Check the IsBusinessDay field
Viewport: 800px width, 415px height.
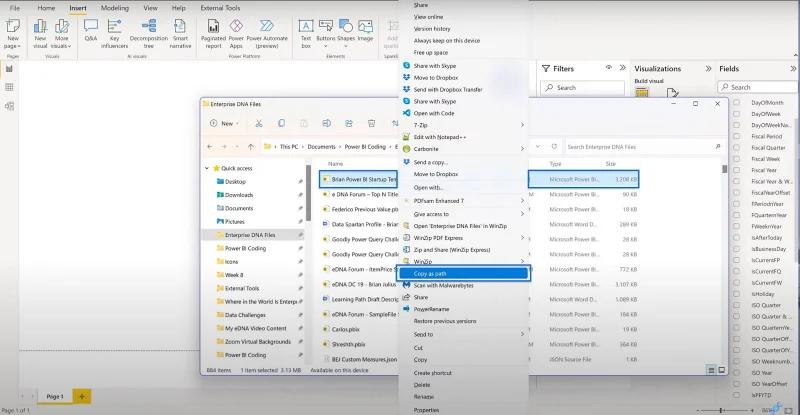click(736, 249)
